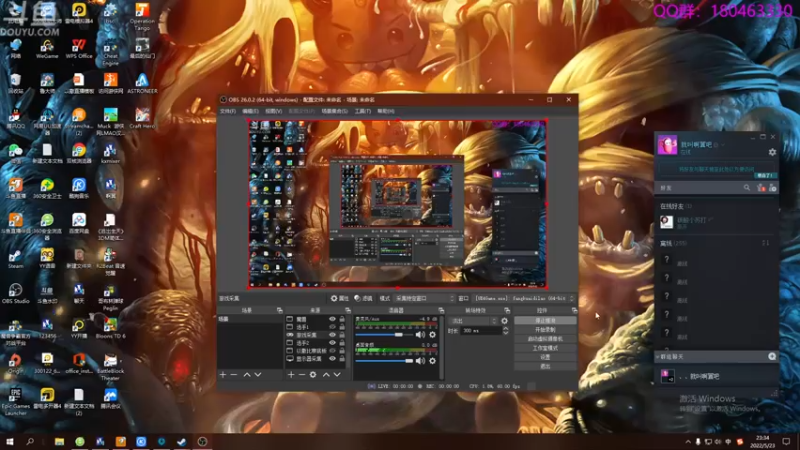Viewport: 800px width, 450px height.
Task: Open scene transition type dropdown
Action: [x=473, y=321]
